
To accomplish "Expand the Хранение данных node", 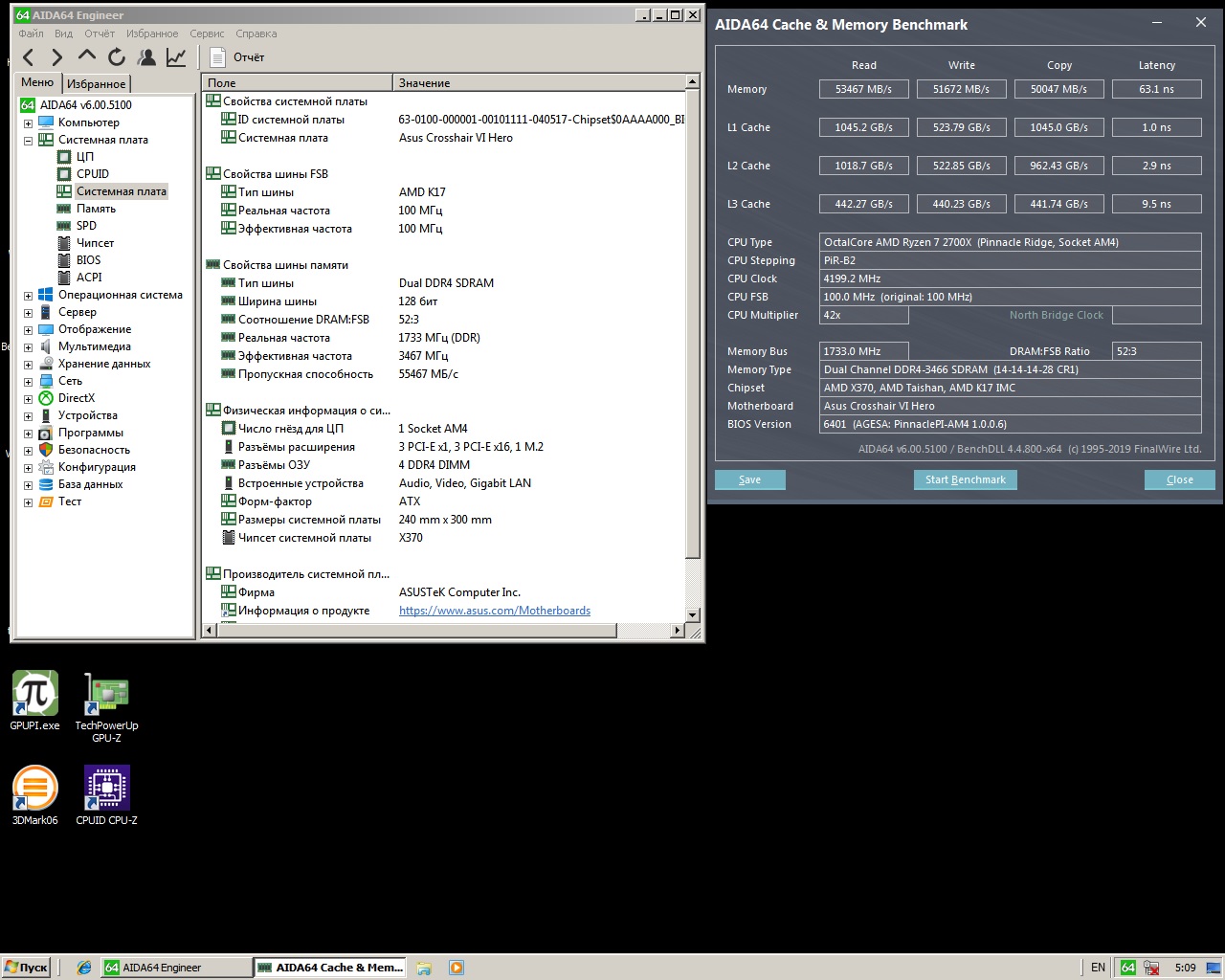I will 28,365.
